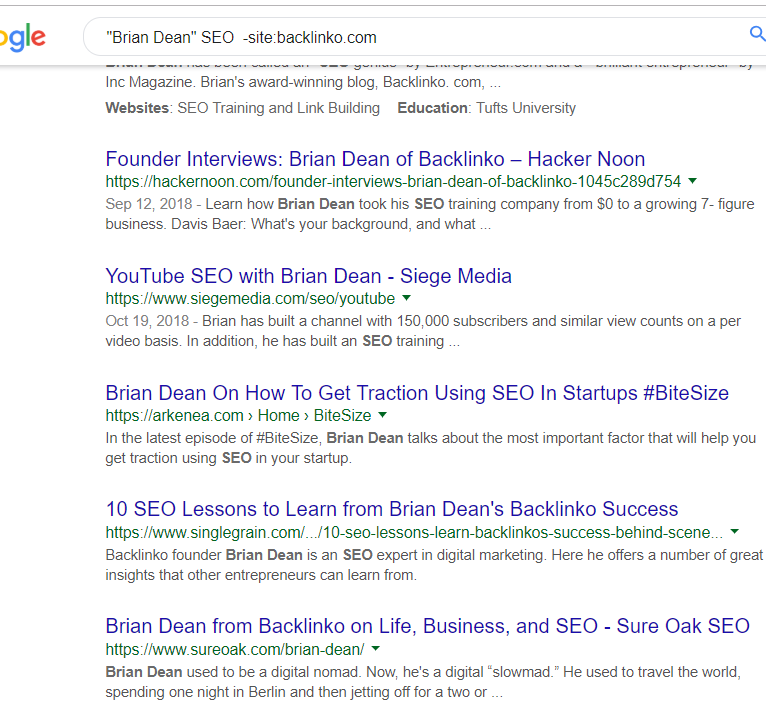The height and width of the screenshot is (714, 766).
Task: Click the Google logo
Action: [x=22, y=38]
